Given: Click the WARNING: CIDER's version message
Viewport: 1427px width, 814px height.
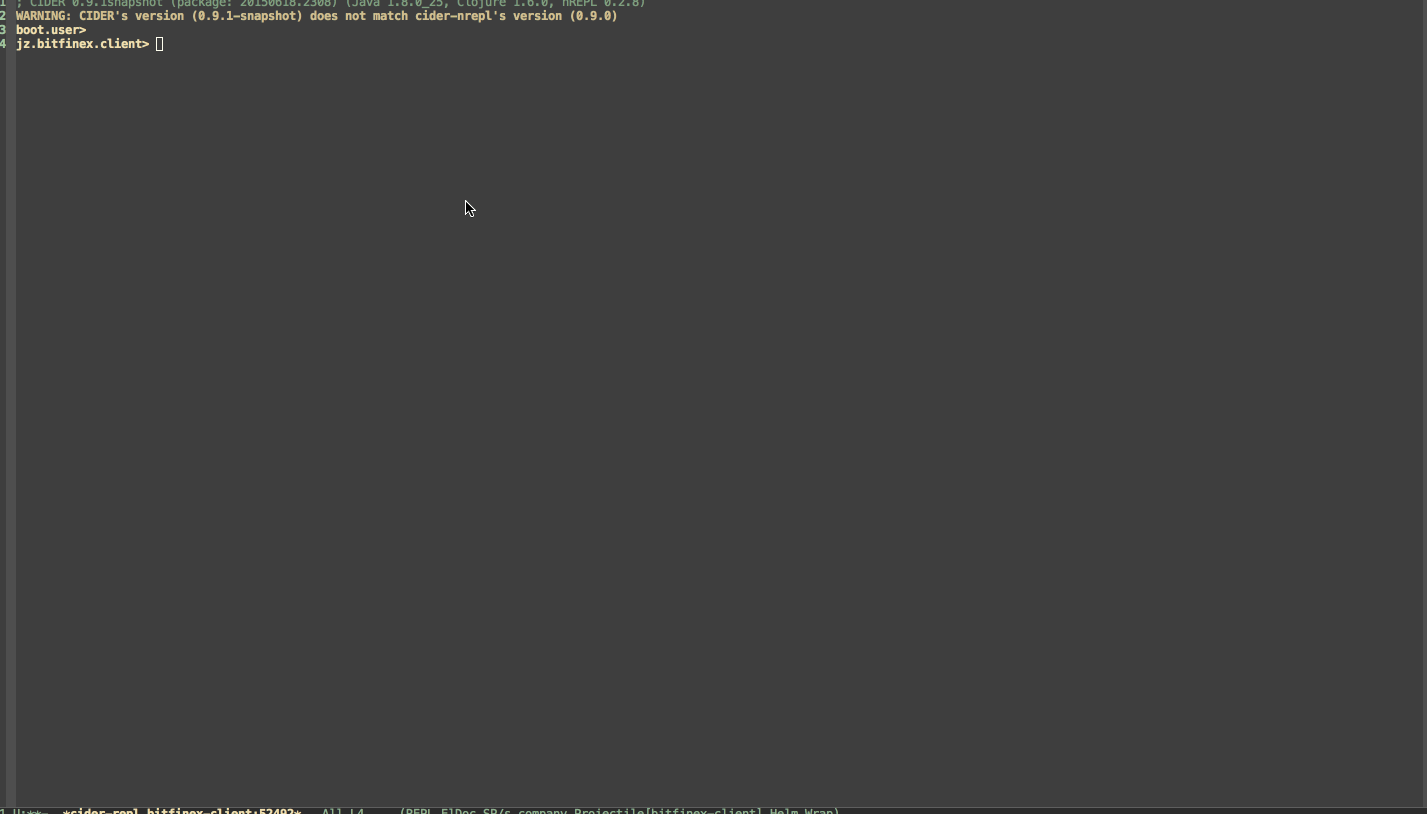Looking at the screenshot, I should (316, 16).
